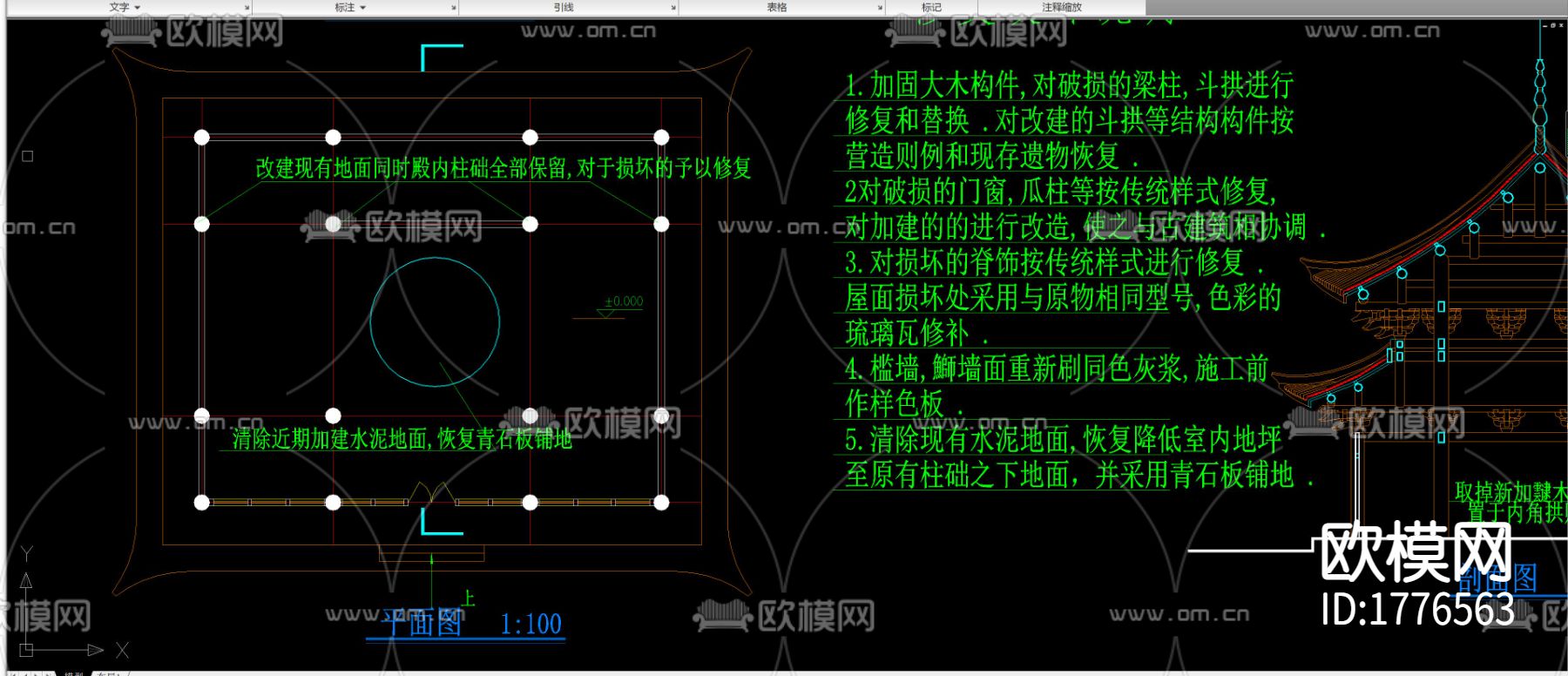Select the cyan circle in the floor plan

(435, 321)
